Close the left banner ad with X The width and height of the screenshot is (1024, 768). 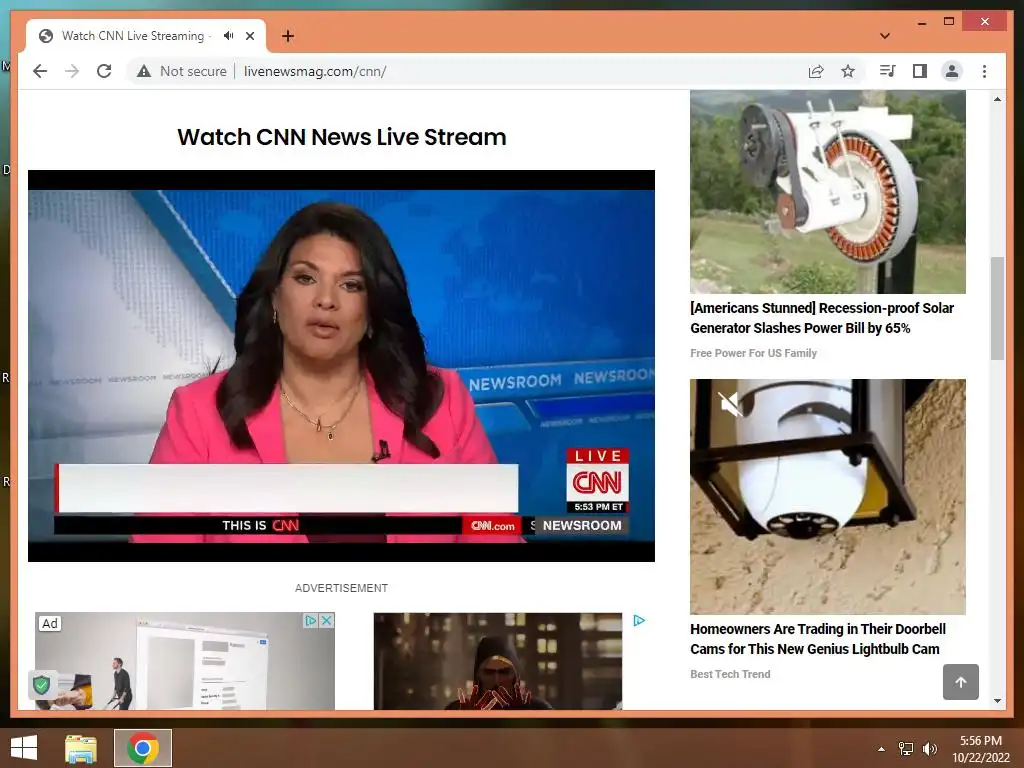(x=327, y=620)
